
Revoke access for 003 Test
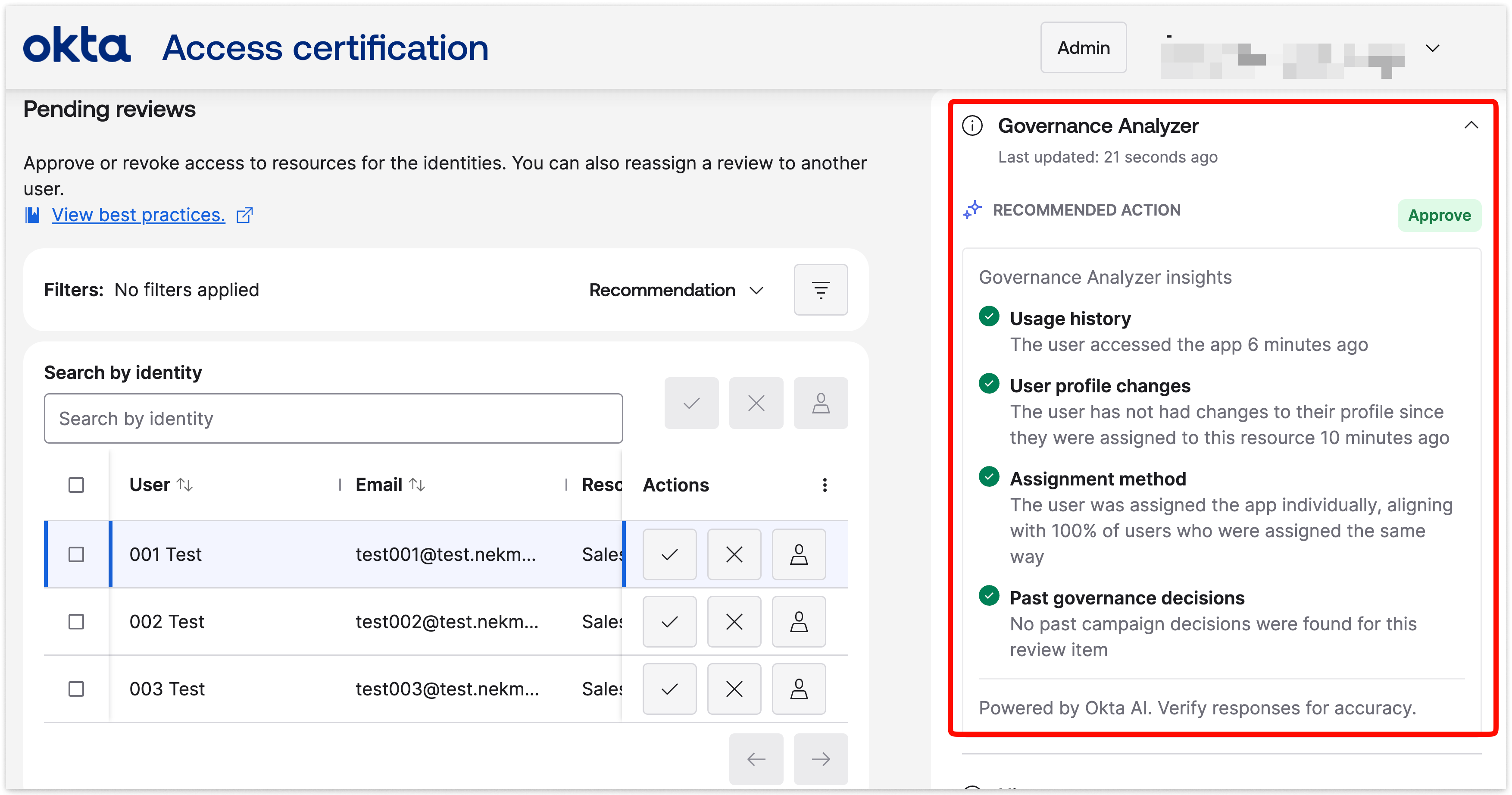[x=734, y=689]
